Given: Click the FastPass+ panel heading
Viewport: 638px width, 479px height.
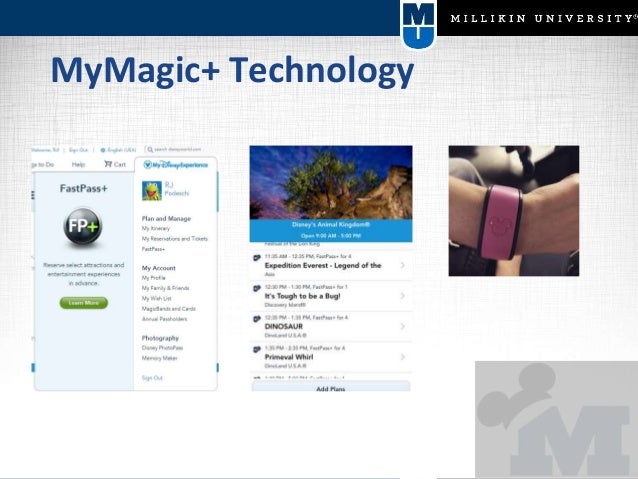Looking at the screenshot, I should [x=83, y=188].
